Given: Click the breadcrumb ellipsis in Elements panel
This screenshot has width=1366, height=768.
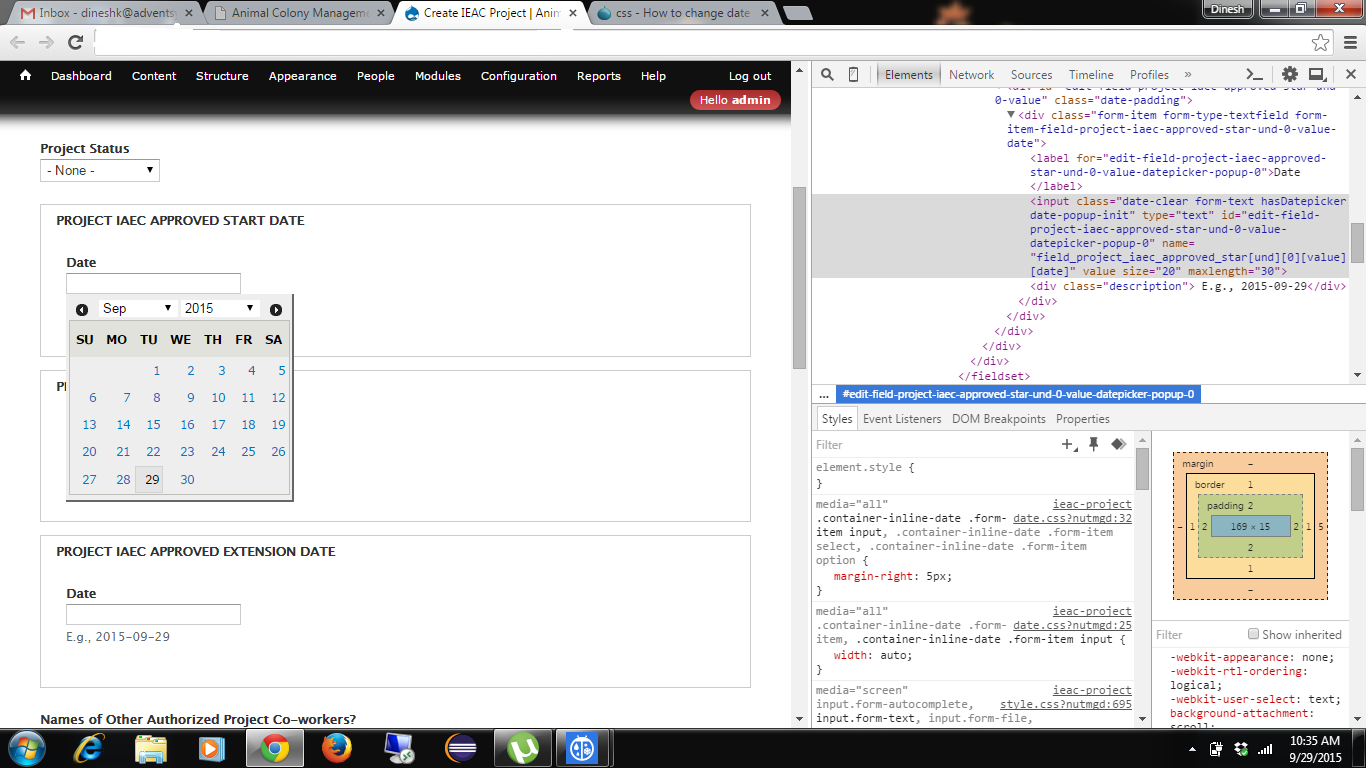Looking at the screenshot, I should [824, 394].
